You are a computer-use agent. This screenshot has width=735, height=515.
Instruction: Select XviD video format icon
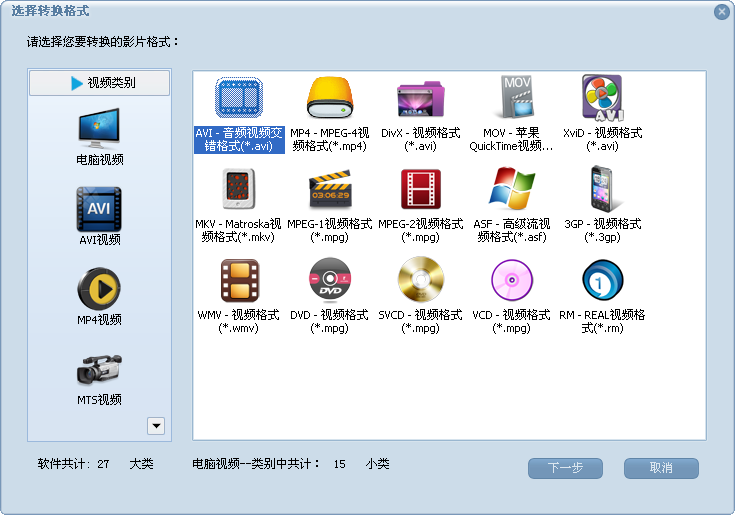601,99
